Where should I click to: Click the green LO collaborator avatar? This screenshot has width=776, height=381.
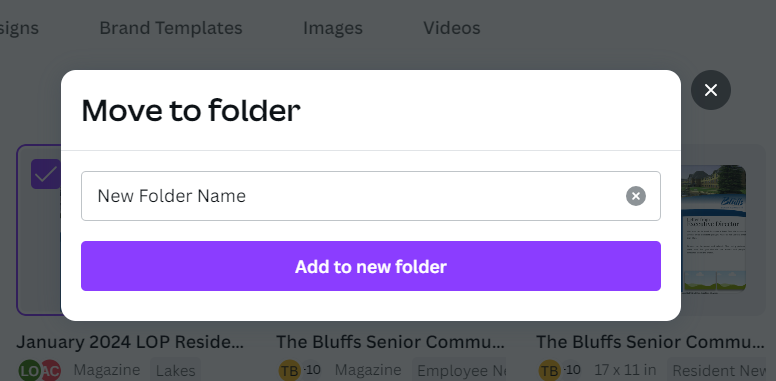click(x=29, y=370)
